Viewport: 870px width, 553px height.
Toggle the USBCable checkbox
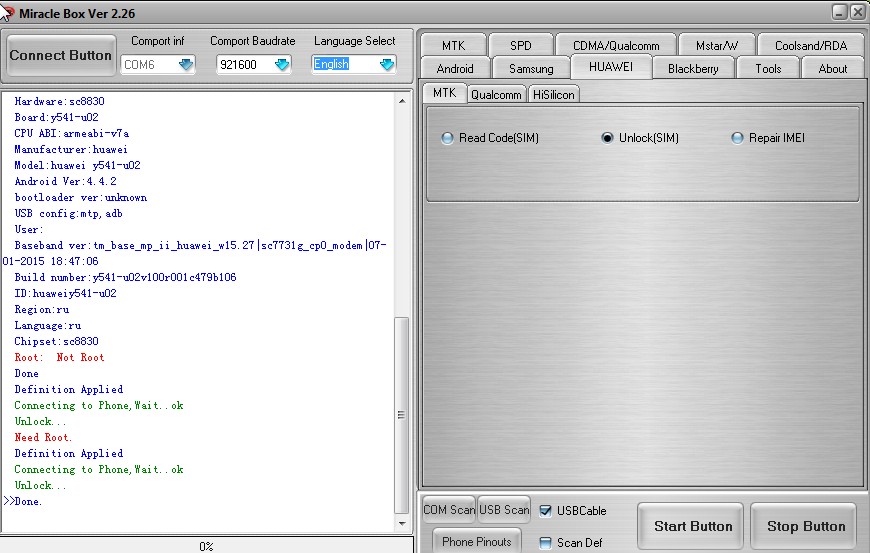[x=545, y=511]
